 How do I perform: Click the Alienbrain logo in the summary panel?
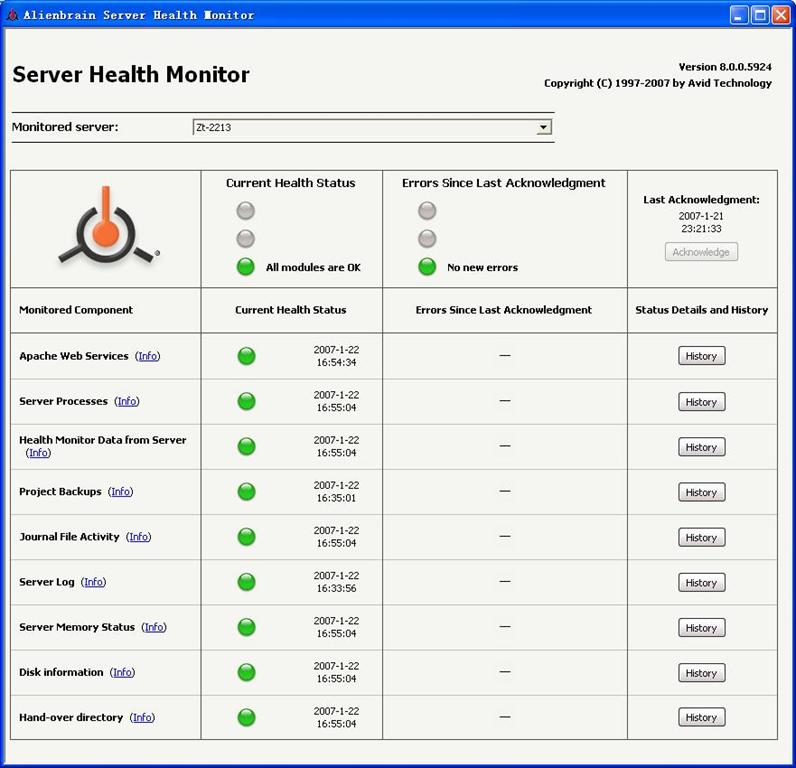coord(108,225)
